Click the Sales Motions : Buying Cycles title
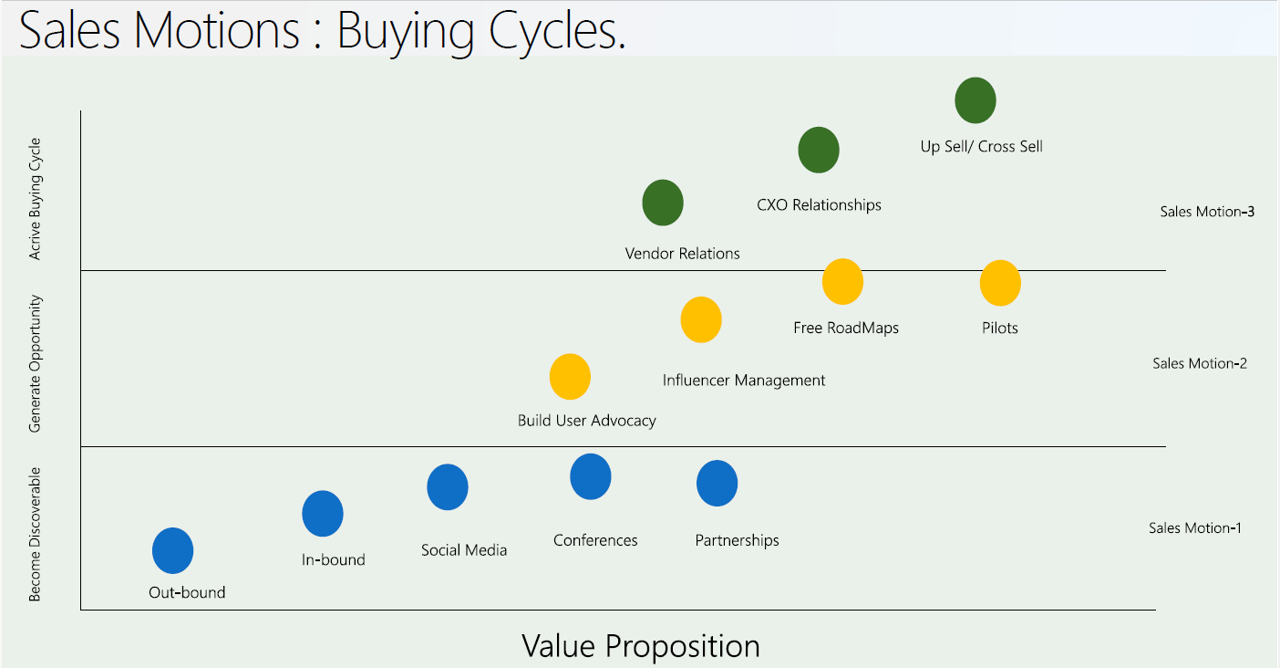This screenshot has width=1280, height=668. point(323,30)
